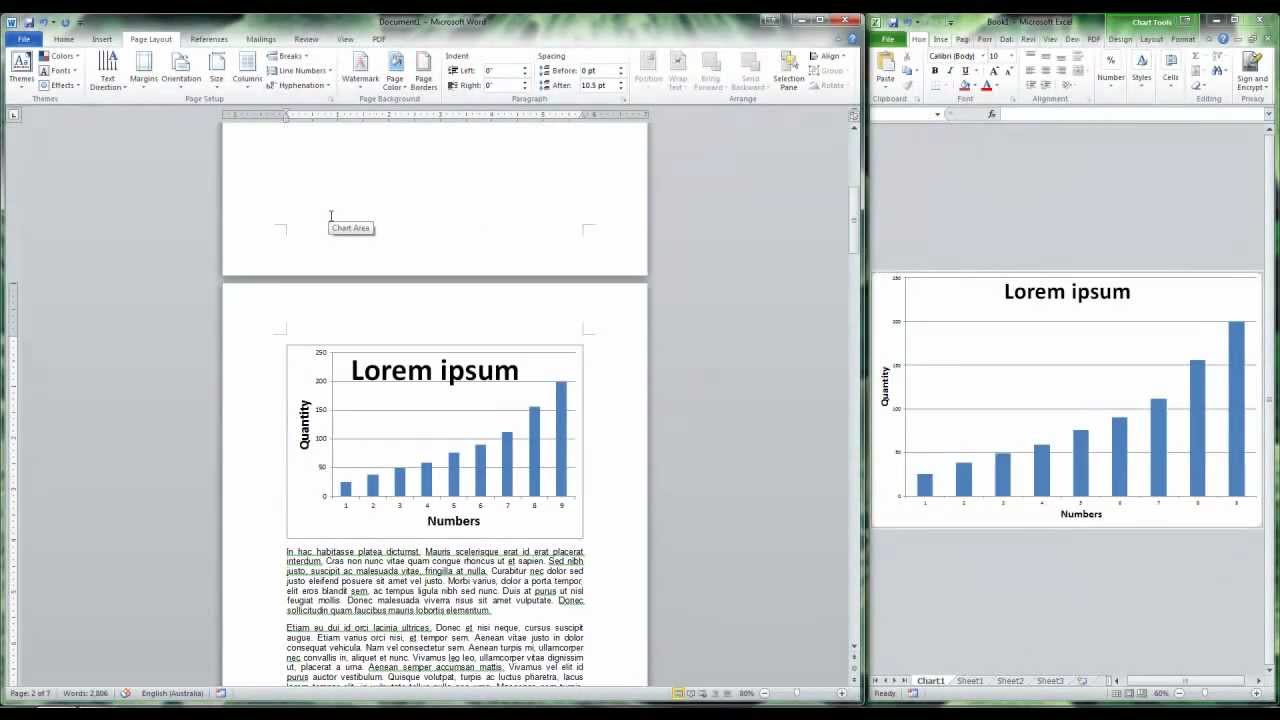Open the Selection Pane in Word
The width and height of the screenshot is (1280, 720).
pyautogui.click(x=788, y=71)
